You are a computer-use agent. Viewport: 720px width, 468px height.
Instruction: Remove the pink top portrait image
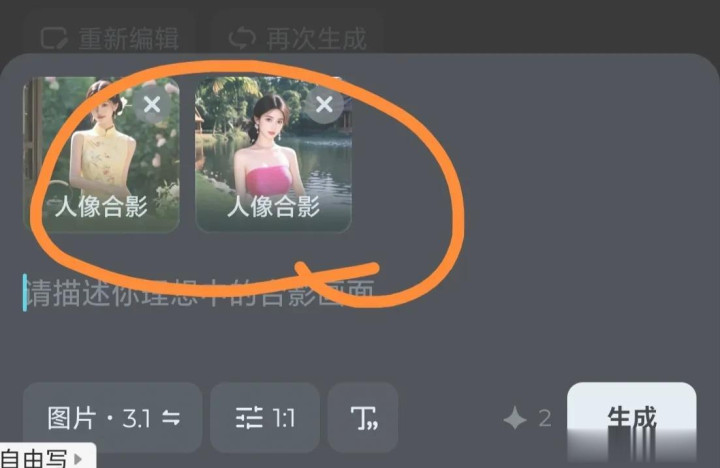tap(324, 105)
